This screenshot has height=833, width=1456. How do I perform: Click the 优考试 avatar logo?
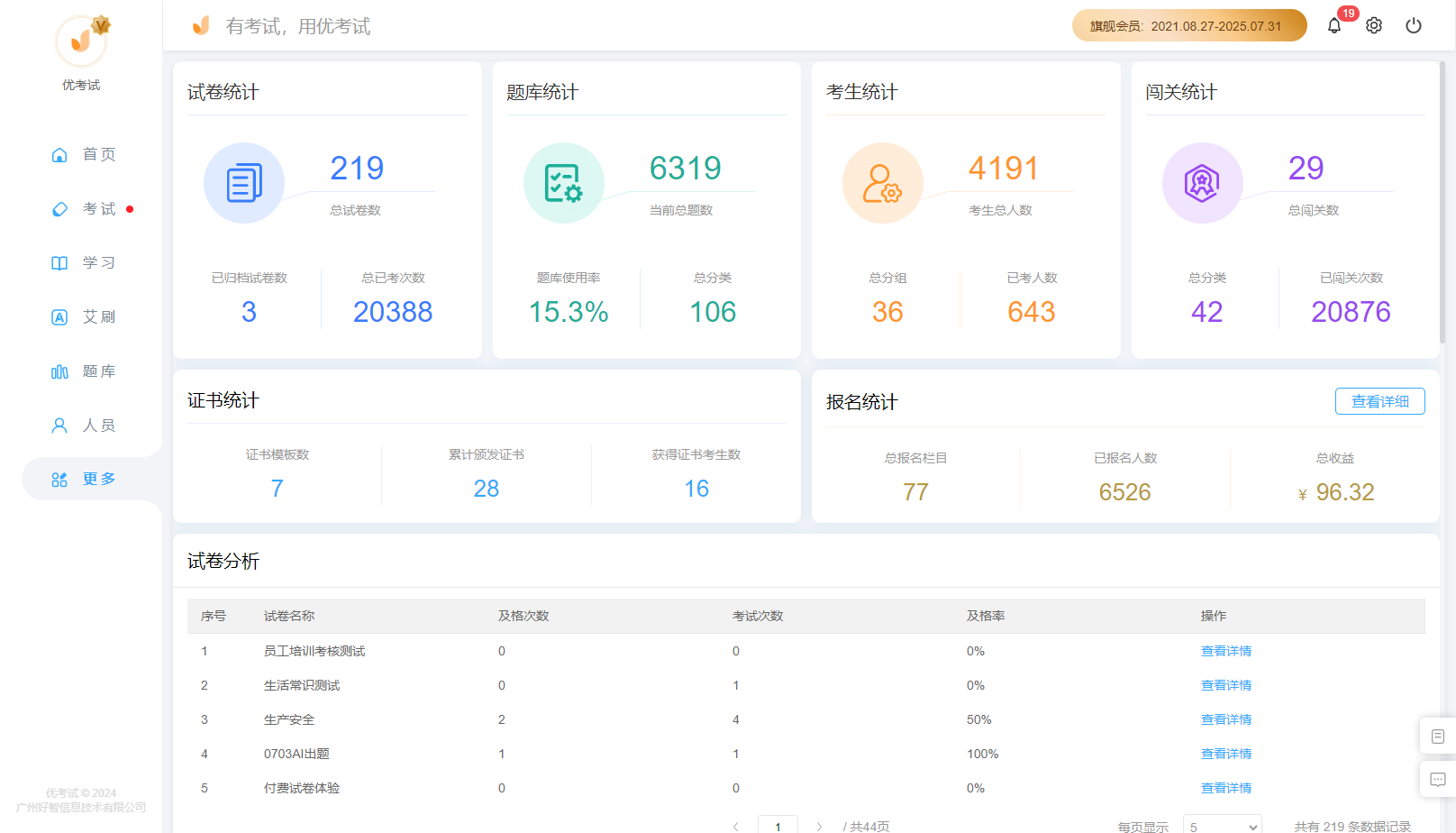click(81, 41)
